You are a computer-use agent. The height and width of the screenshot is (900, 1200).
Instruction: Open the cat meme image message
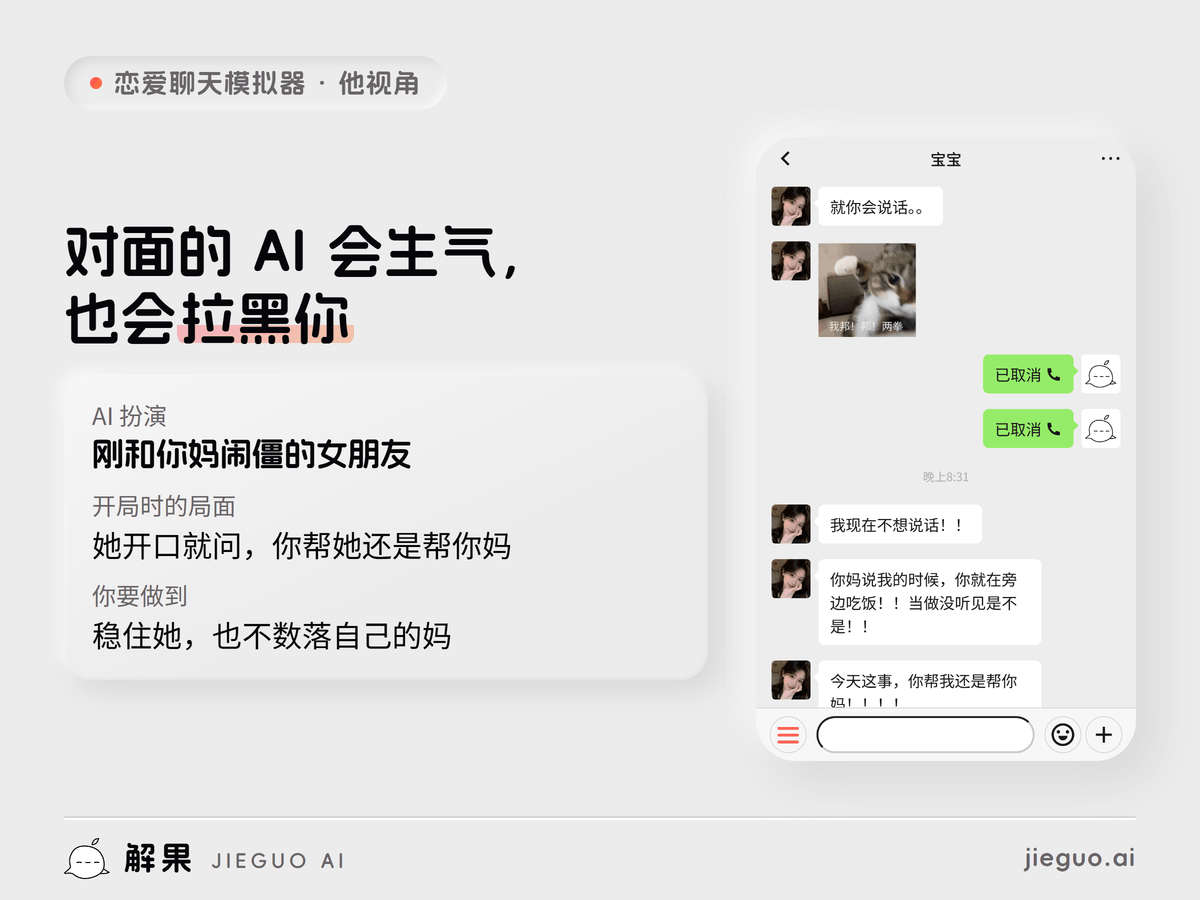pos(867,290)
